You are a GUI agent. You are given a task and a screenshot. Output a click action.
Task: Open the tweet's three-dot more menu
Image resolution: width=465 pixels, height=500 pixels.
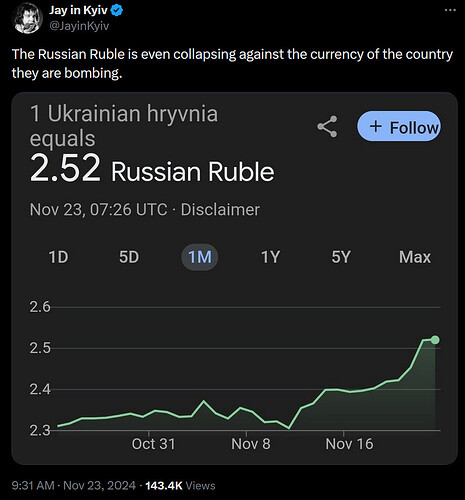450,10
